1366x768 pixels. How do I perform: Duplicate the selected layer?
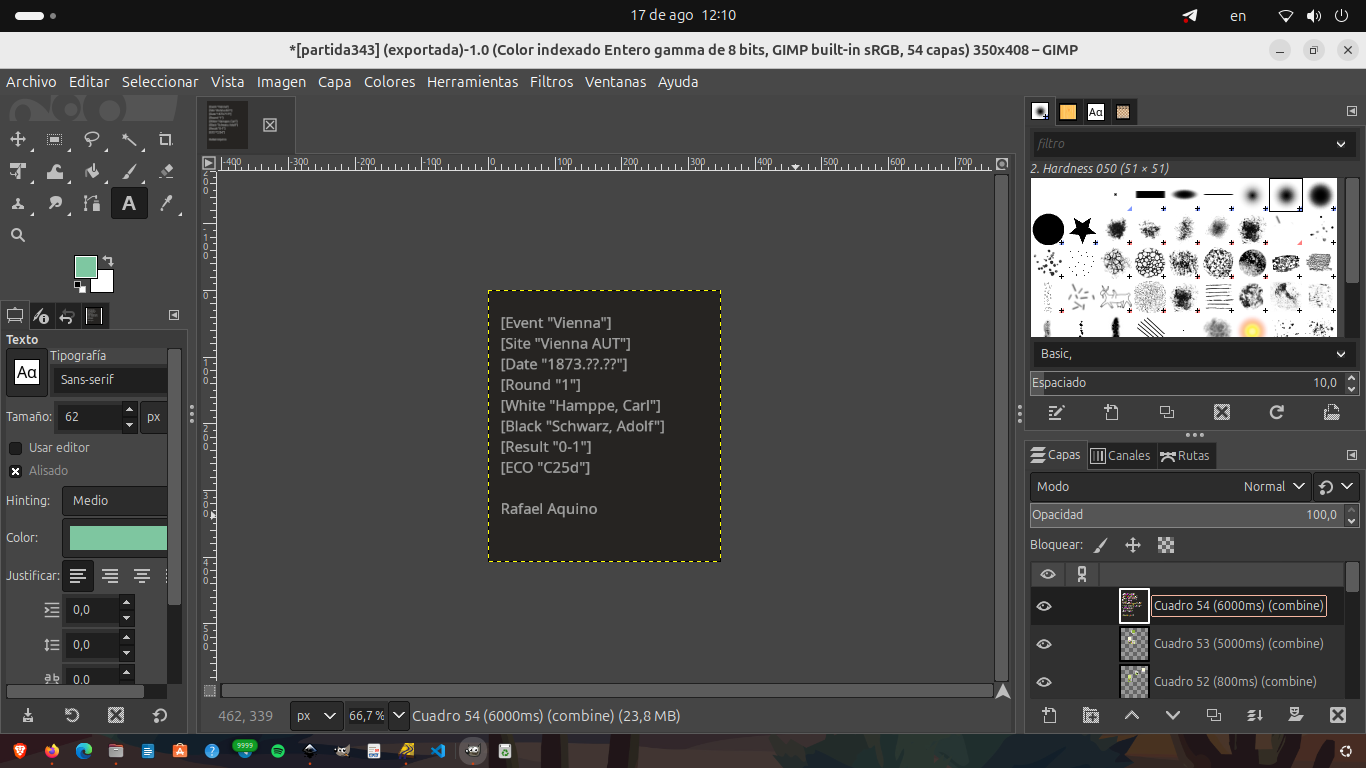click(x=1214, y=715)
